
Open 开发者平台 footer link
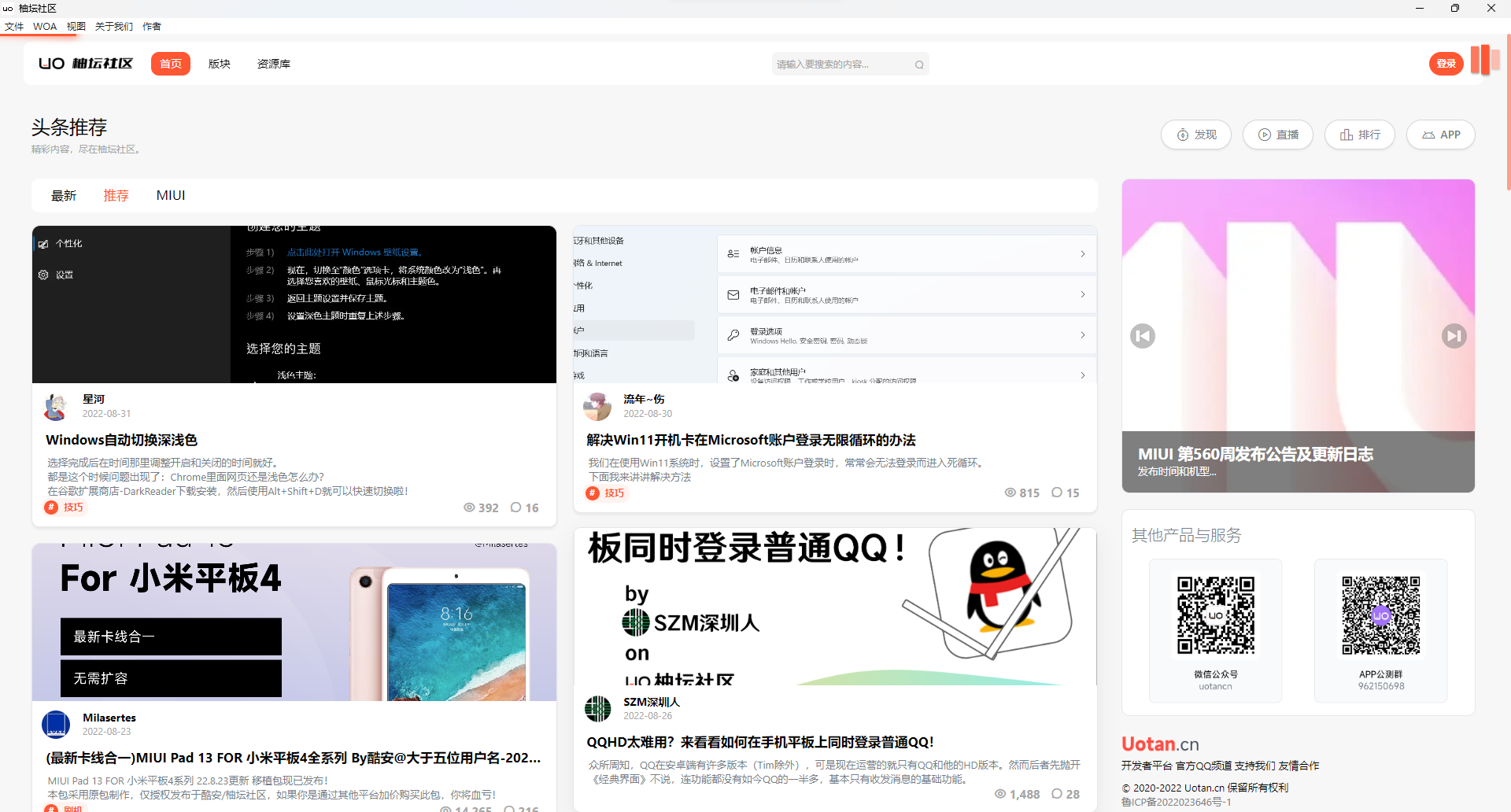point(1147,766)
